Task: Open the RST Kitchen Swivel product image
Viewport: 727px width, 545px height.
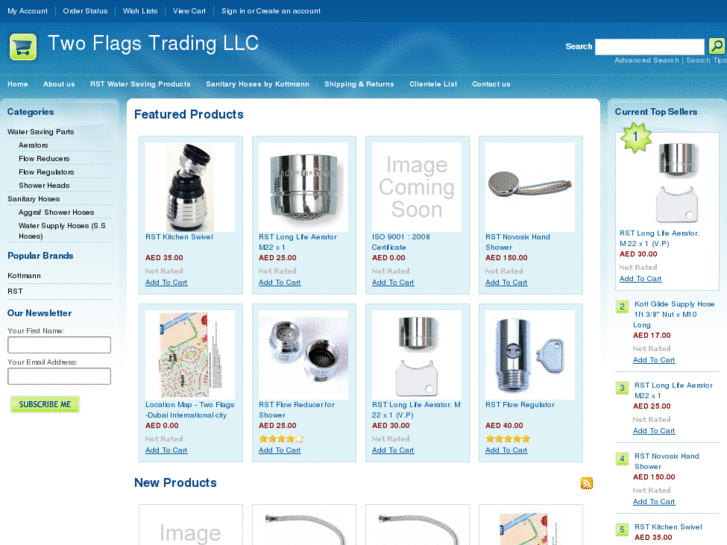Action: 190,187
